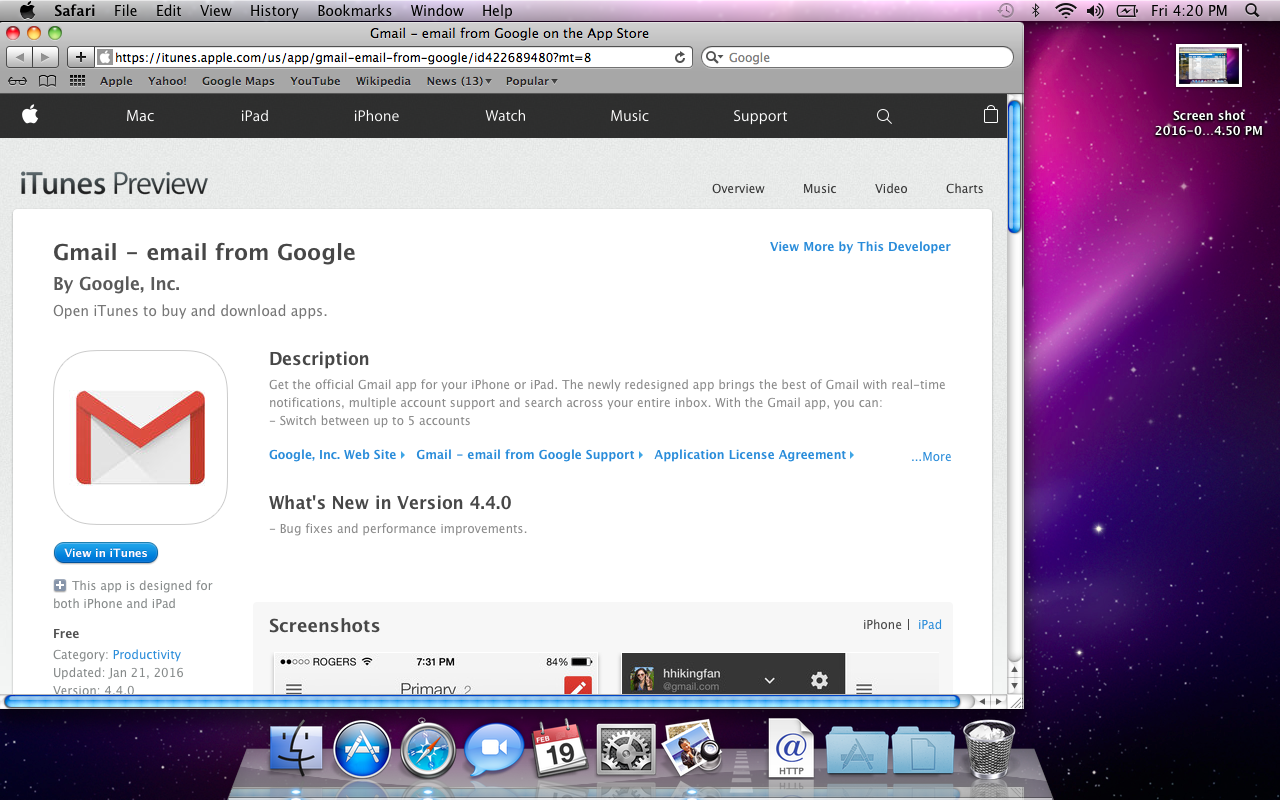The width and height of the screenshot is (1280, 800).
Task: Click the View in iTunes button
Action: click(105, 553)
